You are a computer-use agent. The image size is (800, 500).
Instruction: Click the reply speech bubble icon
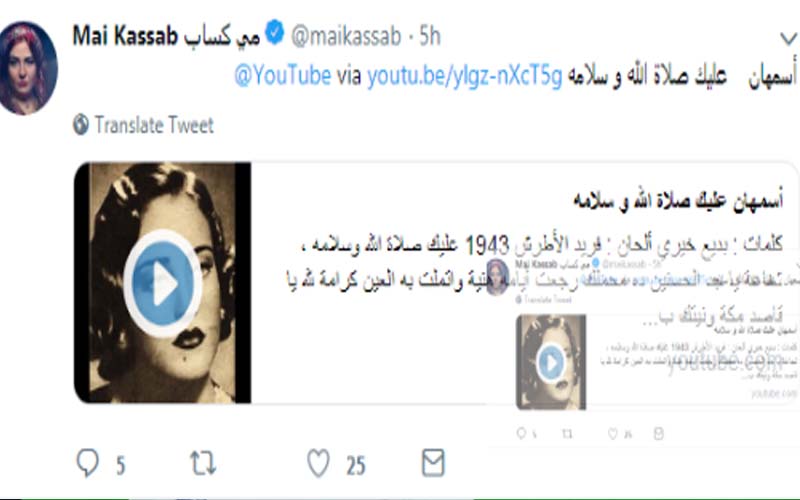click(87, 463)
